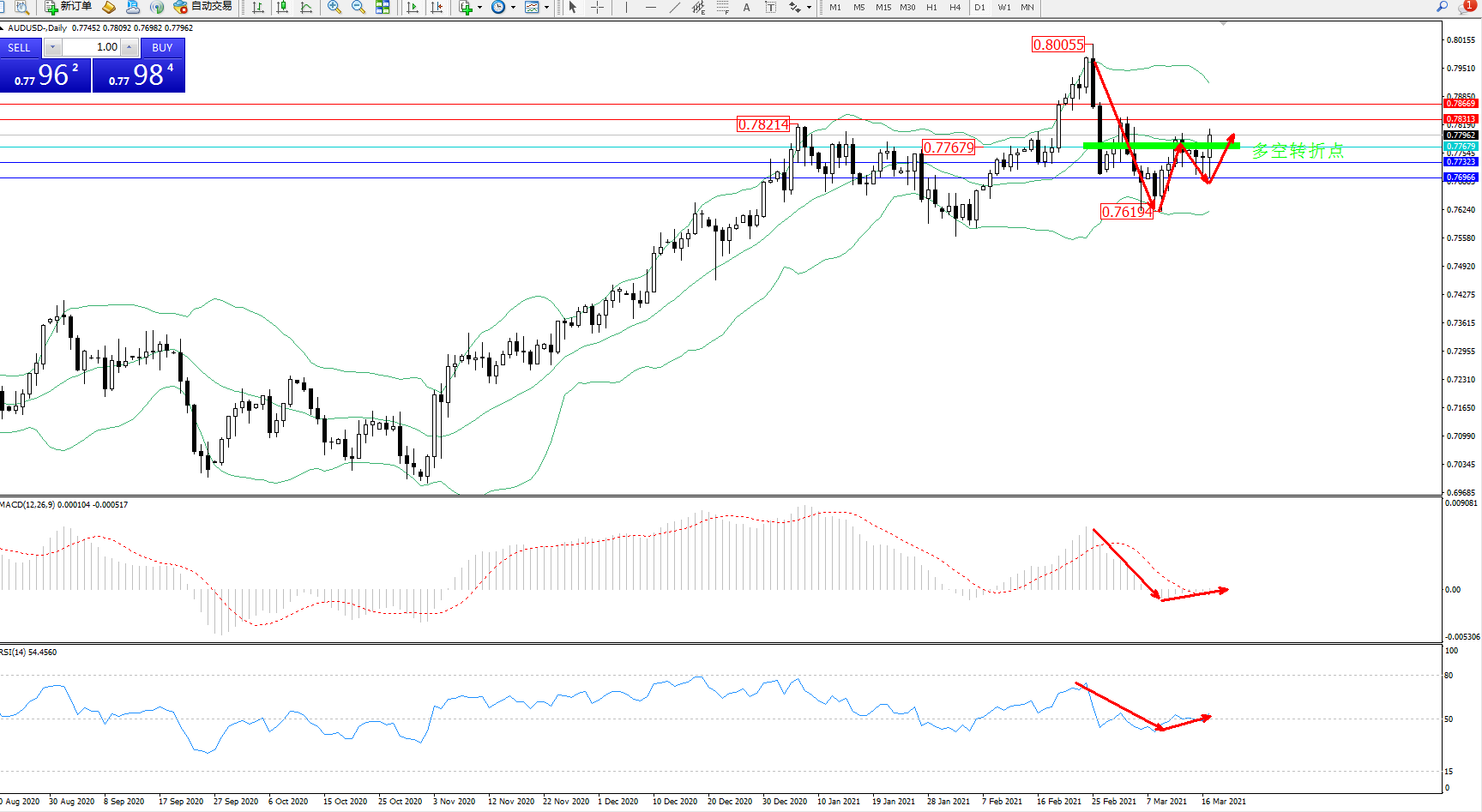Expand the indicators list dropdown
The height and width of the screenshot is (812, 1482).
click(x=479, y=7)
